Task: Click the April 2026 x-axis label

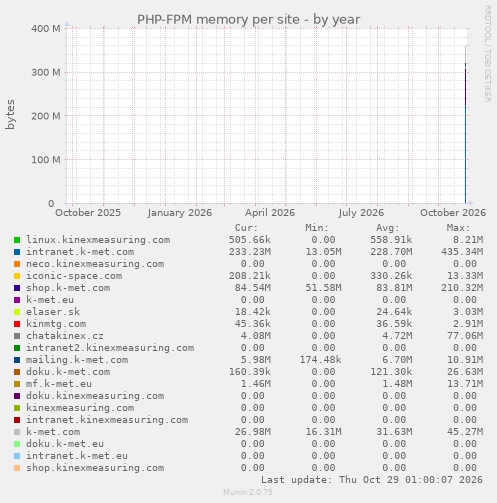Action: point(270,213)
